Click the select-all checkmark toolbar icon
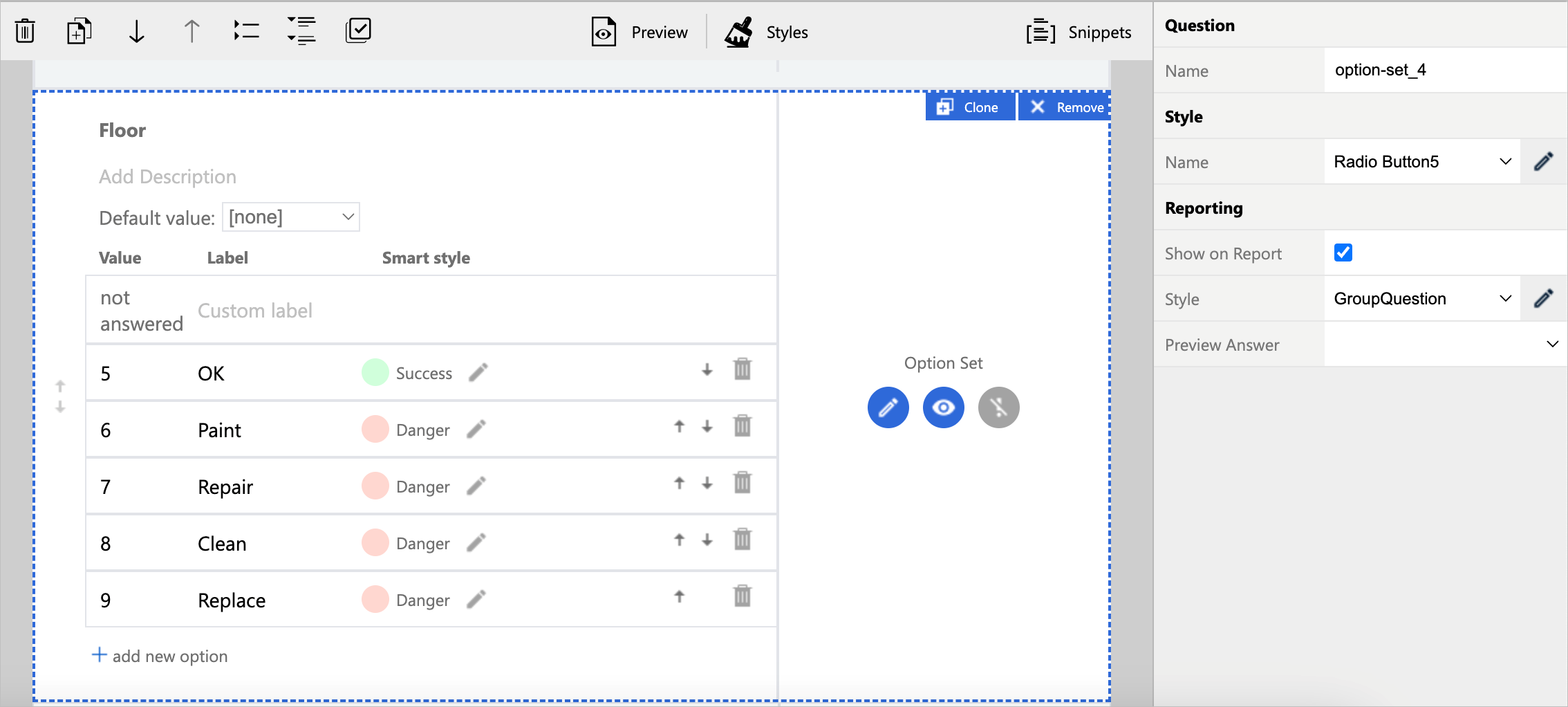Screen dimensions: 1568x707 [x=358, y=31]
